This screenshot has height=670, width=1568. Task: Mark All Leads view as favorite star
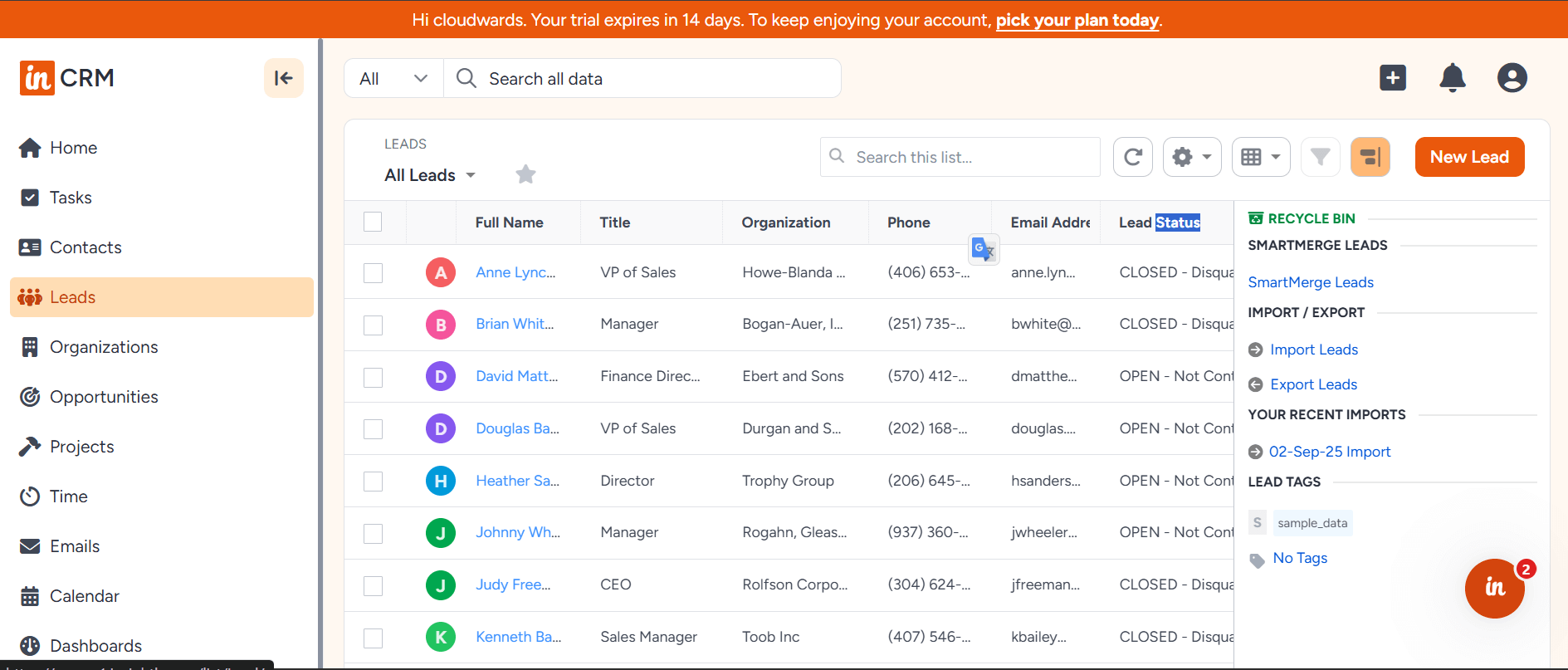click(525, 174)
